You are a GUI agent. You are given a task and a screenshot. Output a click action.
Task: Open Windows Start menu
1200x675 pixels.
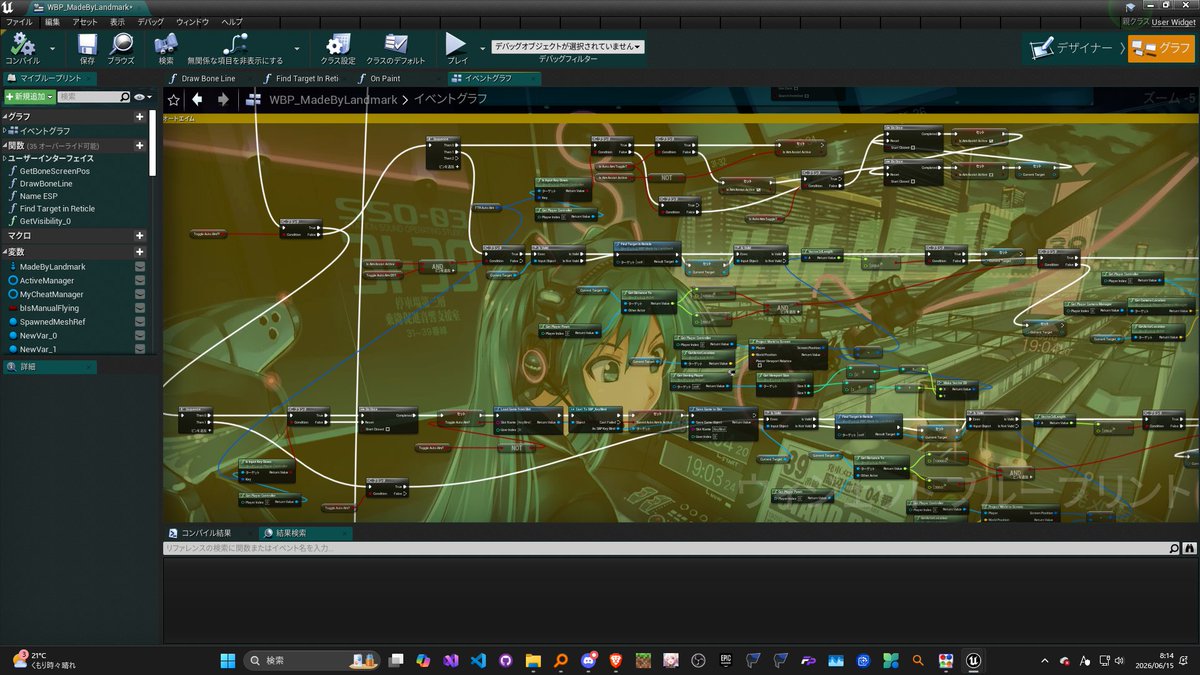(227, 660)
